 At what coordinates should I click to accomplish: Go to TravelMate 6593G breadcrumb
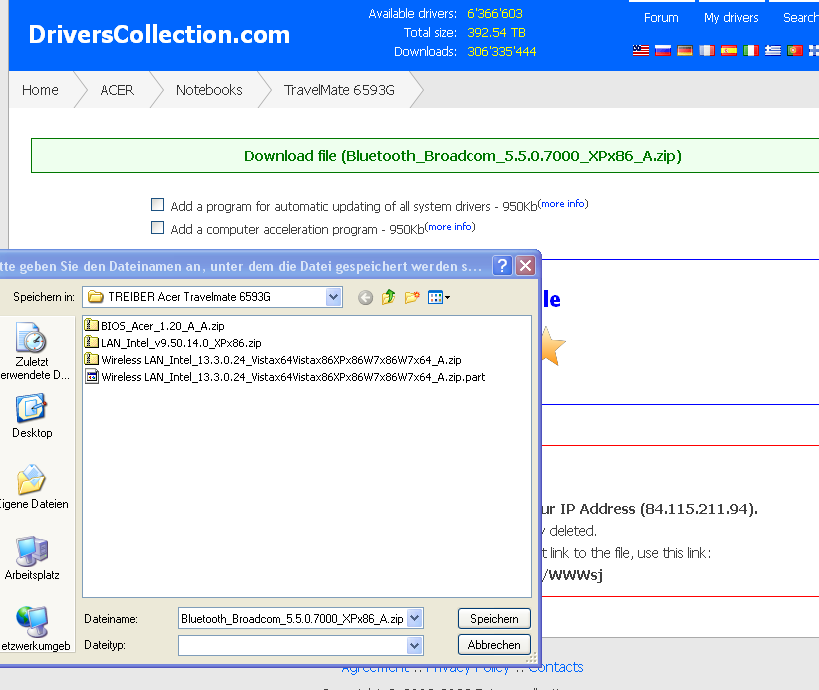tap(339, 90)
